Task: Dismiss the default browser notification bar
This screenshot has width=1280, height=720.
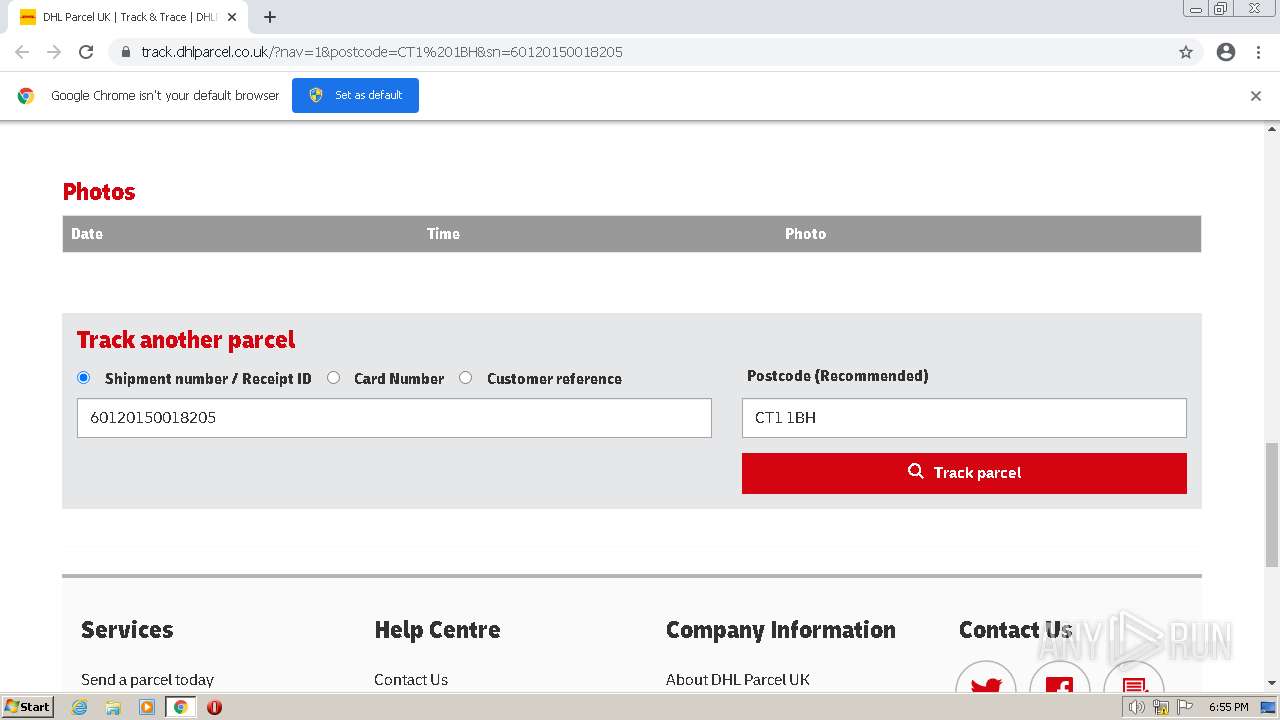Action: click(x=1256, y=96)
